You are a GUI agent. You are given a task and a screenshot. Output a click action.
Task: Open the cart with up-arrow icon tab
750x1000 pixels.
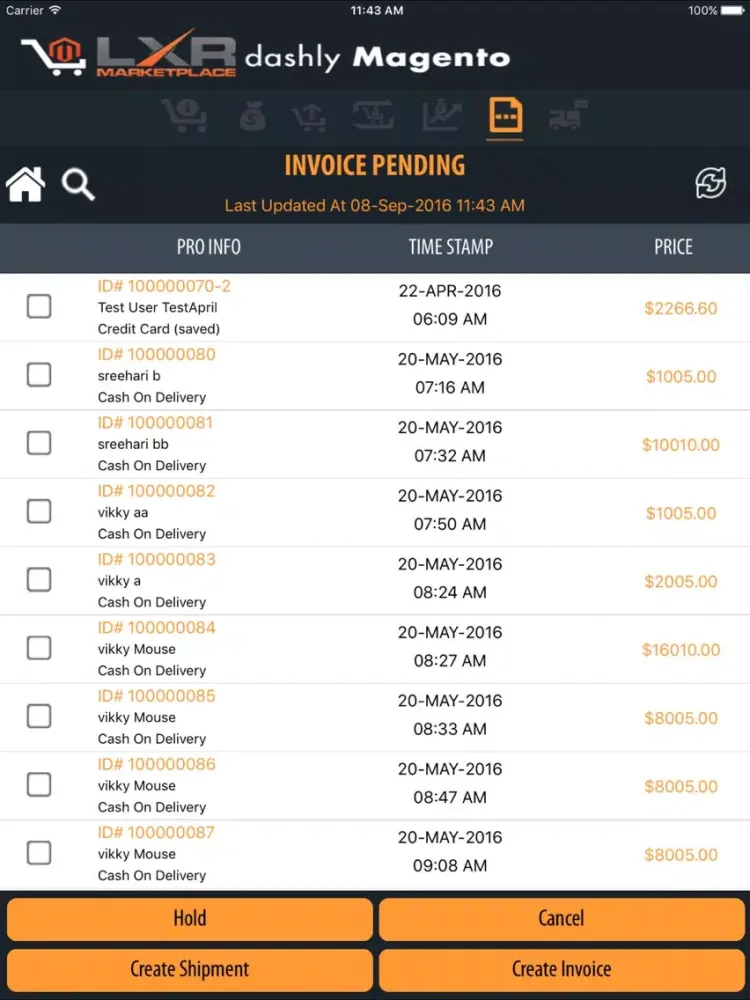click(x=309, y=118)
